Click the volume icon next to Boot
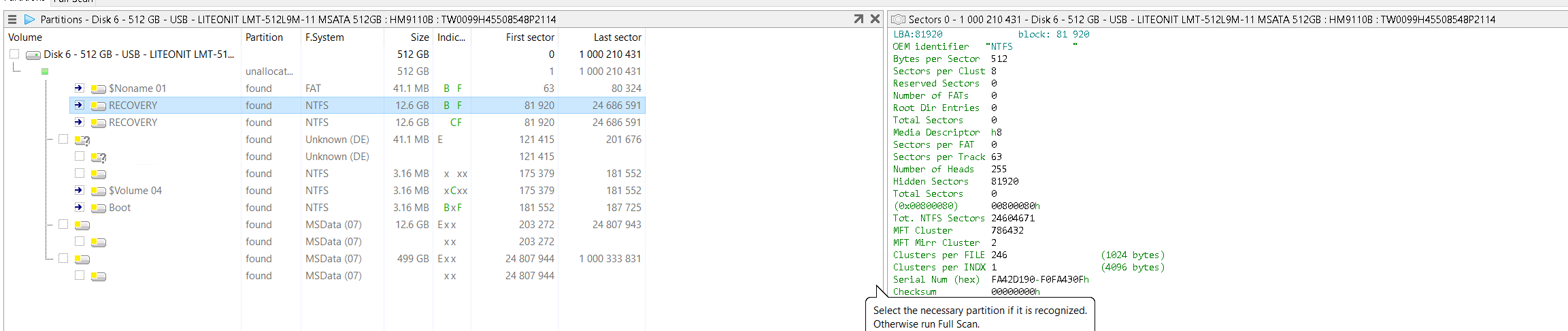The image size is (1568, 331). [99, 208]
